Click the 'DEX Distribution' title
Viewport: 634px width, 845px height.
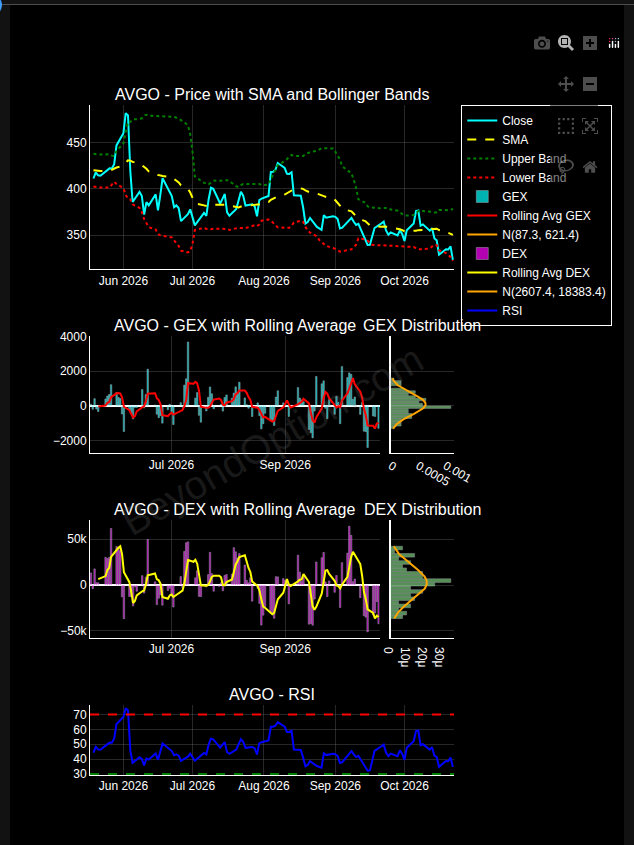click(x=423, y=510)
